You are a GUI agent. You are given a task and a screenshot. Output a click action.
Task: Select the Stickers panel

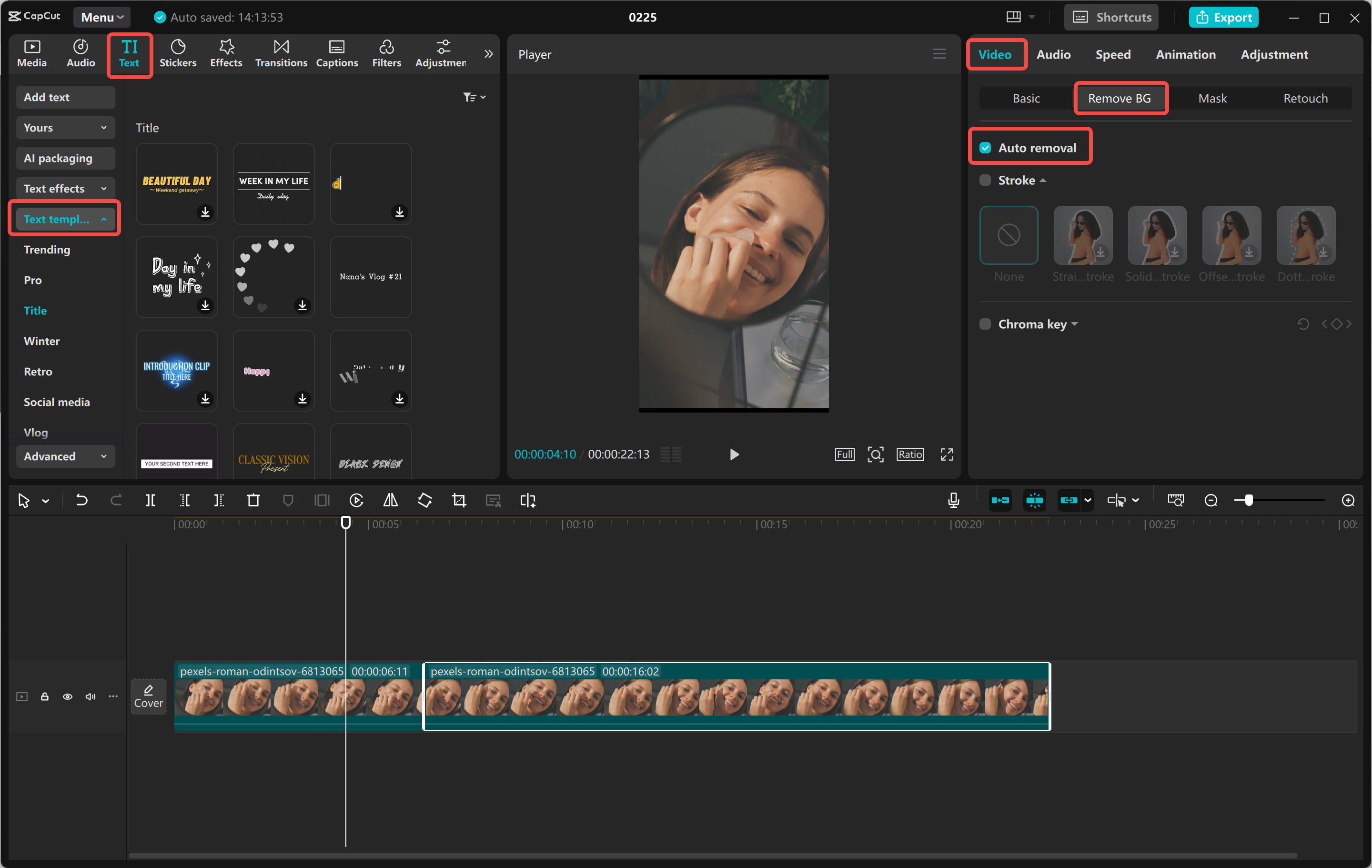coord(178,53)
